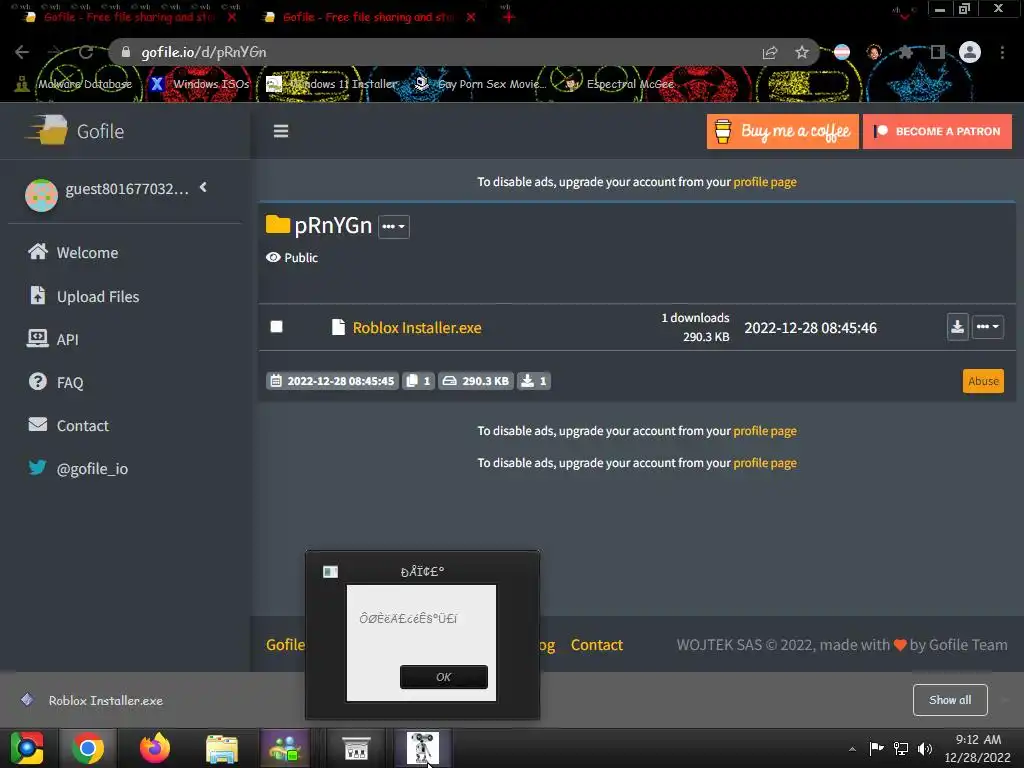The image size is (1024, 768).
Task: Open the Chrome three-dot menu
Action: 1002,52
